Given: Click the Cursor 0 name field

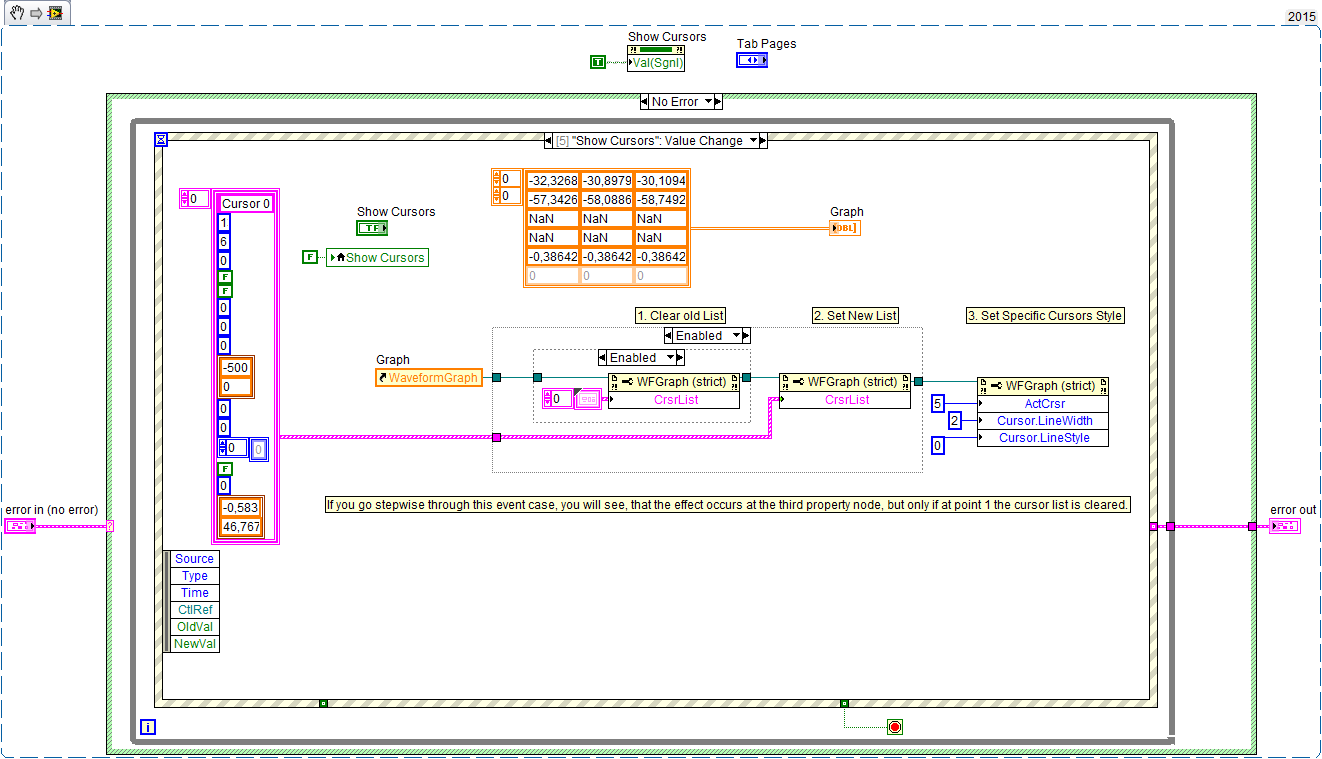Looking at the screenshot, I should pos(245,203).
